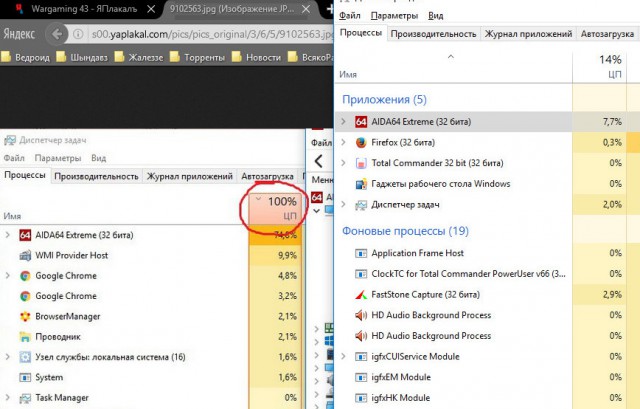Image resolution: width=640 pixels, height=409 pixels.
Task: Open the Торренты bookmarks folder
Action: point(198,58)
